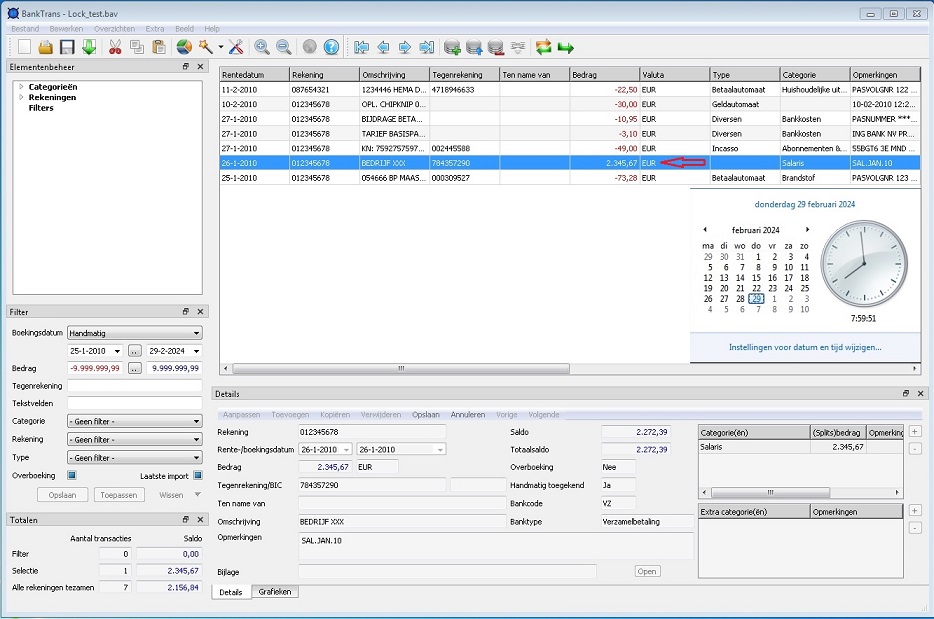Open the pie chart graph icon
This screenshot has width=934, height=619.
coord(184,47)
